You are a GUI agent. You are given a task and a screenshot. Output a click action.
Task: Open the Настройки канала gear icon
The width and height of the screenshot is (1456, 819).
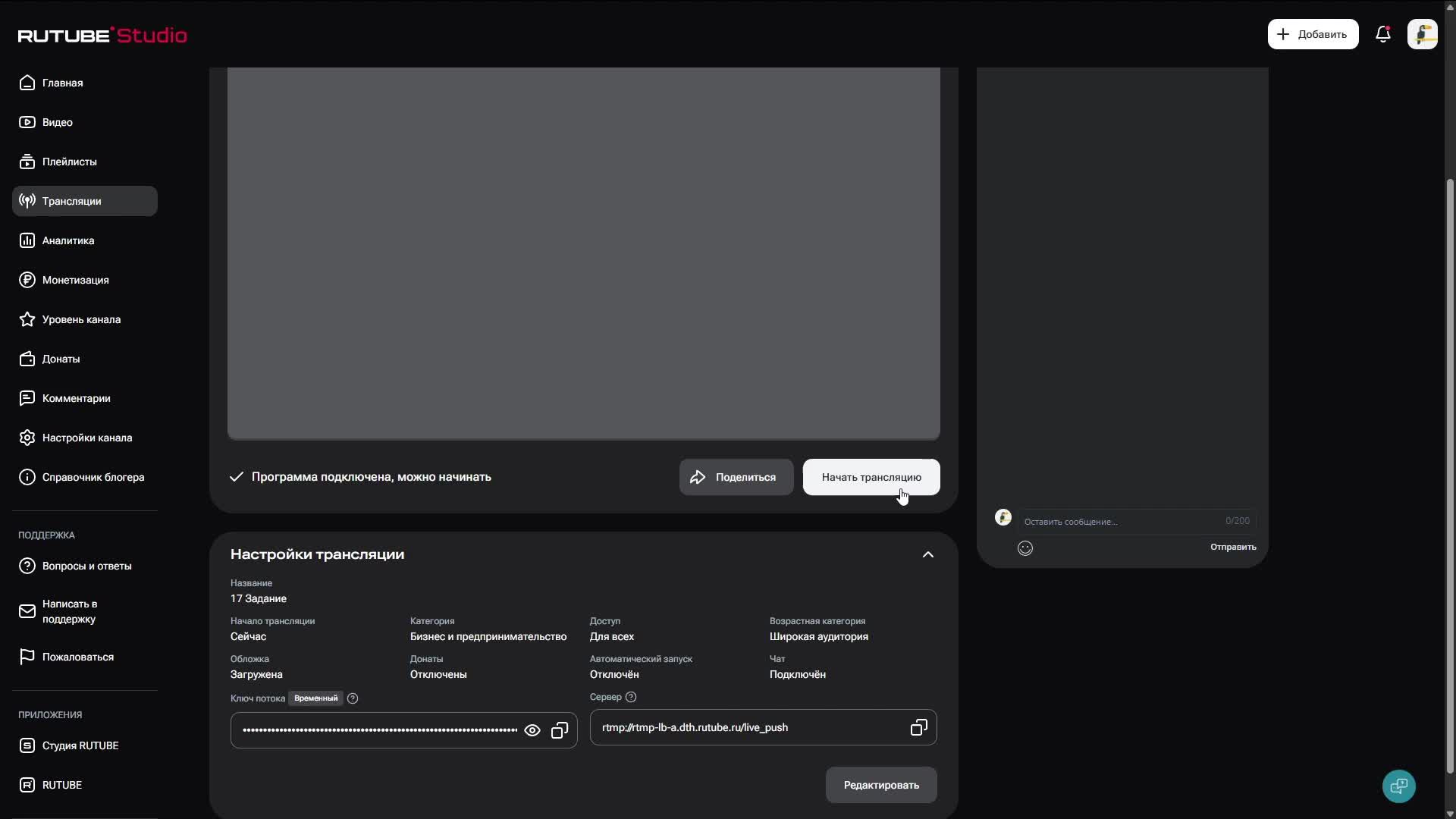(27, 438)
